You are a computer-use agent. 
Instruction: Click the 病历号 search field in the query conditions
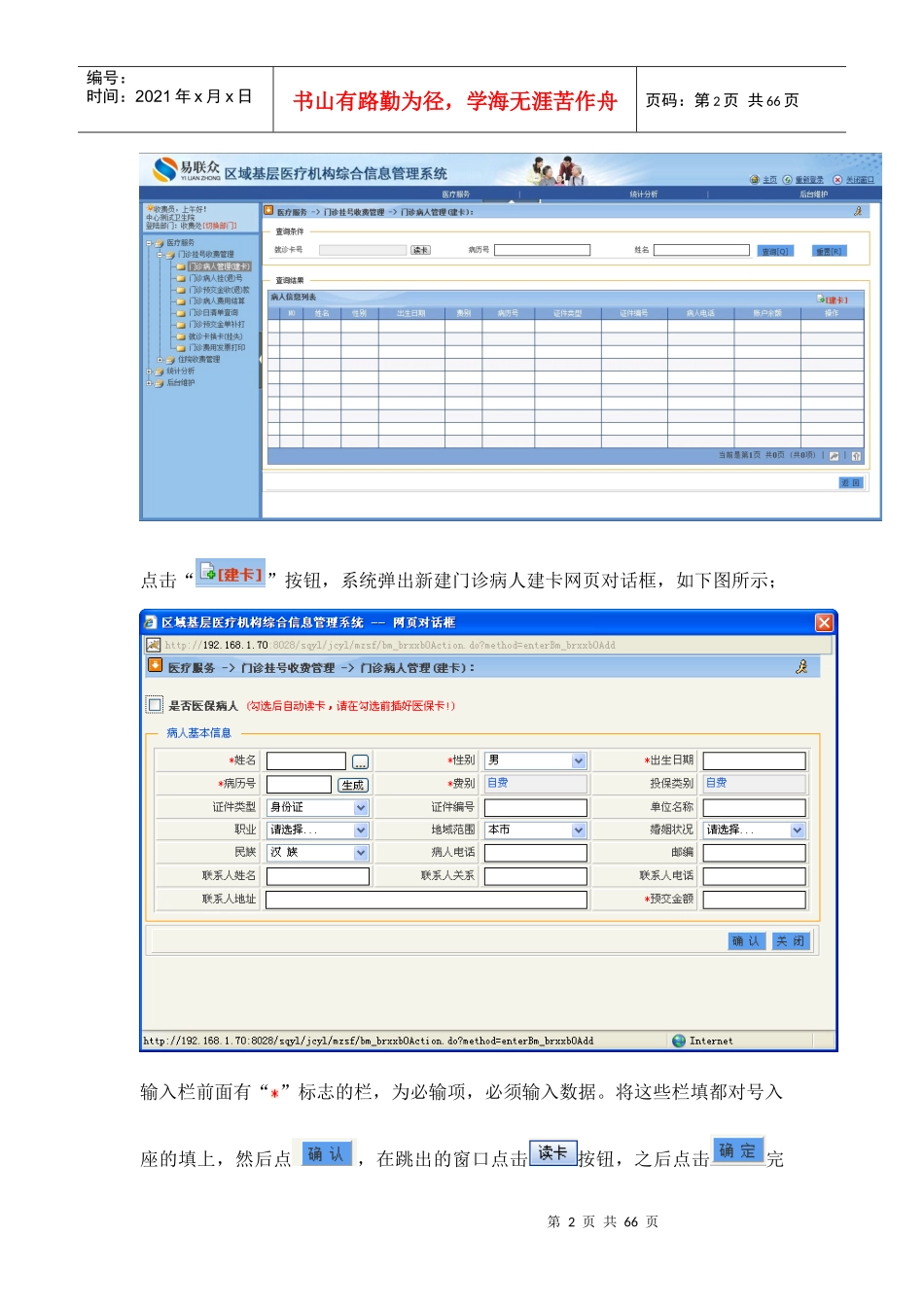(x=542, y=250)
